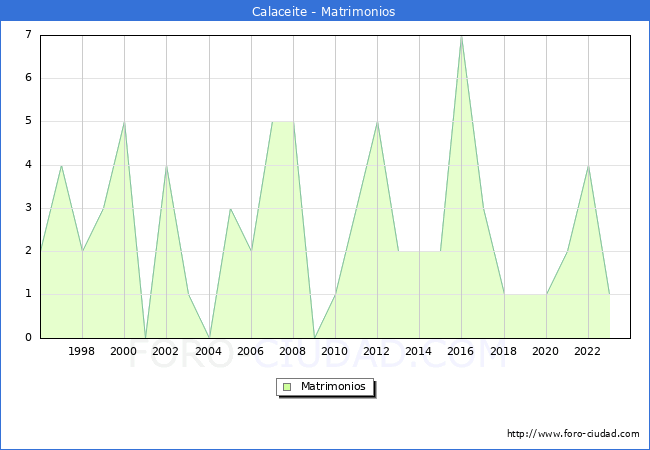Click x-axis year label 2014
The height and width of the screenshot is (450, 650).
coord(419,351)
